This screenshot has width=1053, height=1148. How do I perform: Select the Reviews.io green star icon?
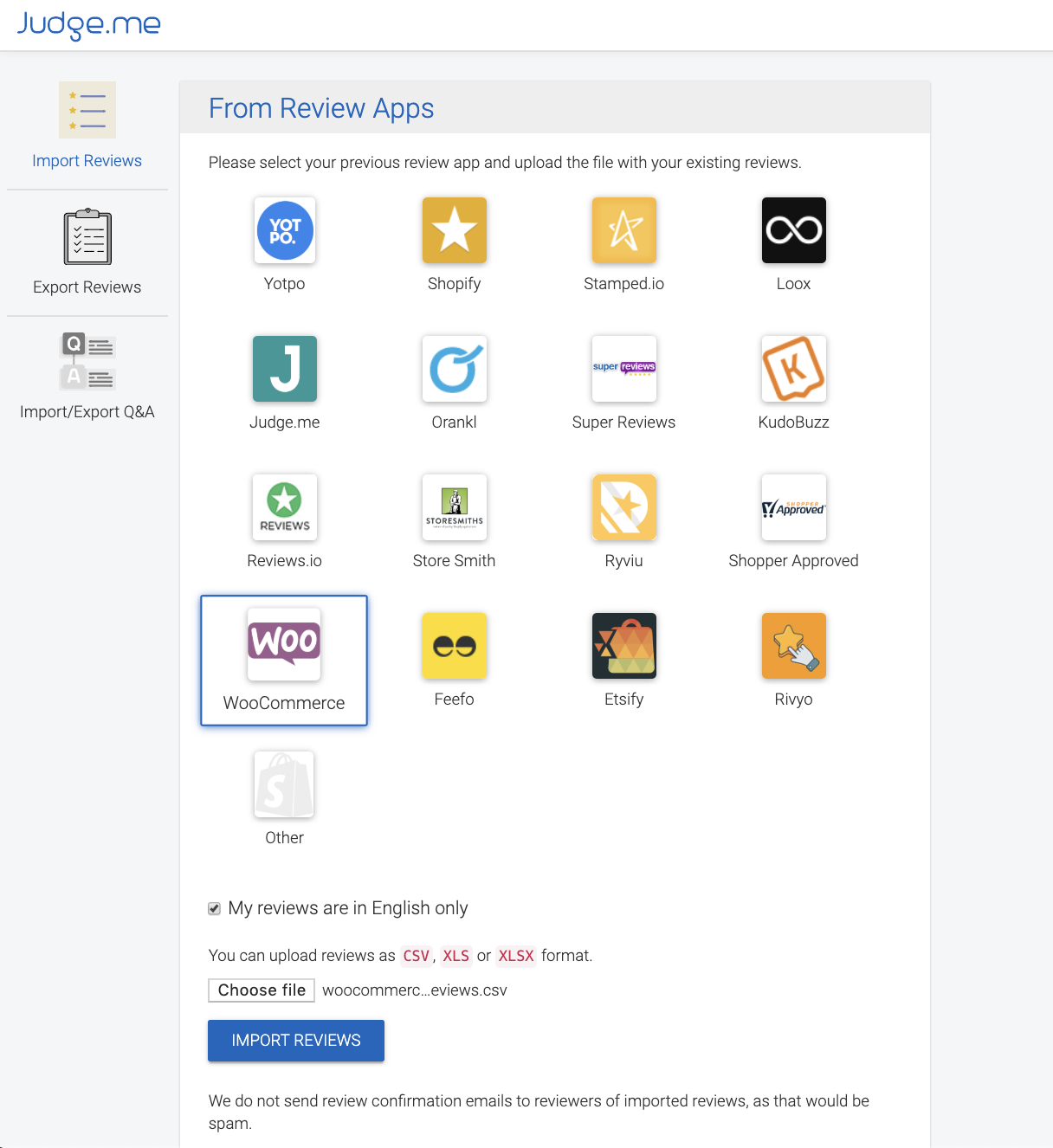point(285,507)
